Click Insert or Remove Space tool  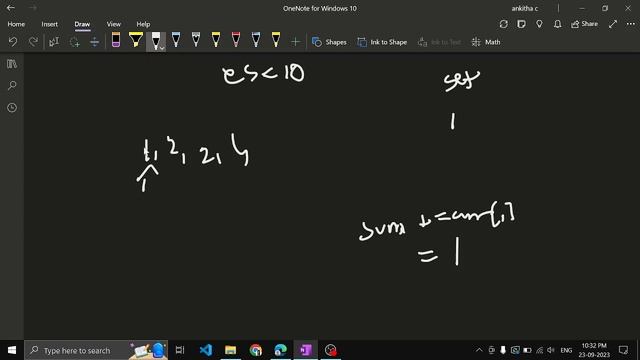coord(94,42)
